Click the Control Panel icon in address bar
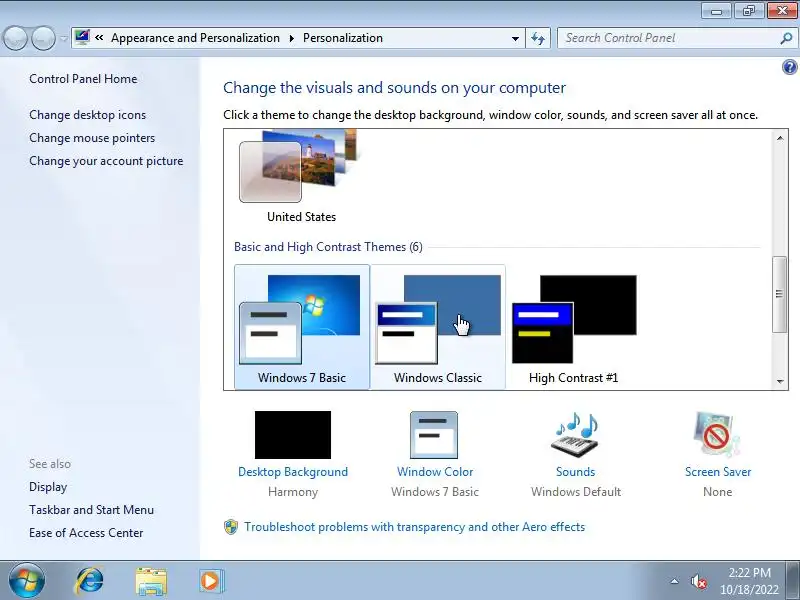 tap(82, 37)
